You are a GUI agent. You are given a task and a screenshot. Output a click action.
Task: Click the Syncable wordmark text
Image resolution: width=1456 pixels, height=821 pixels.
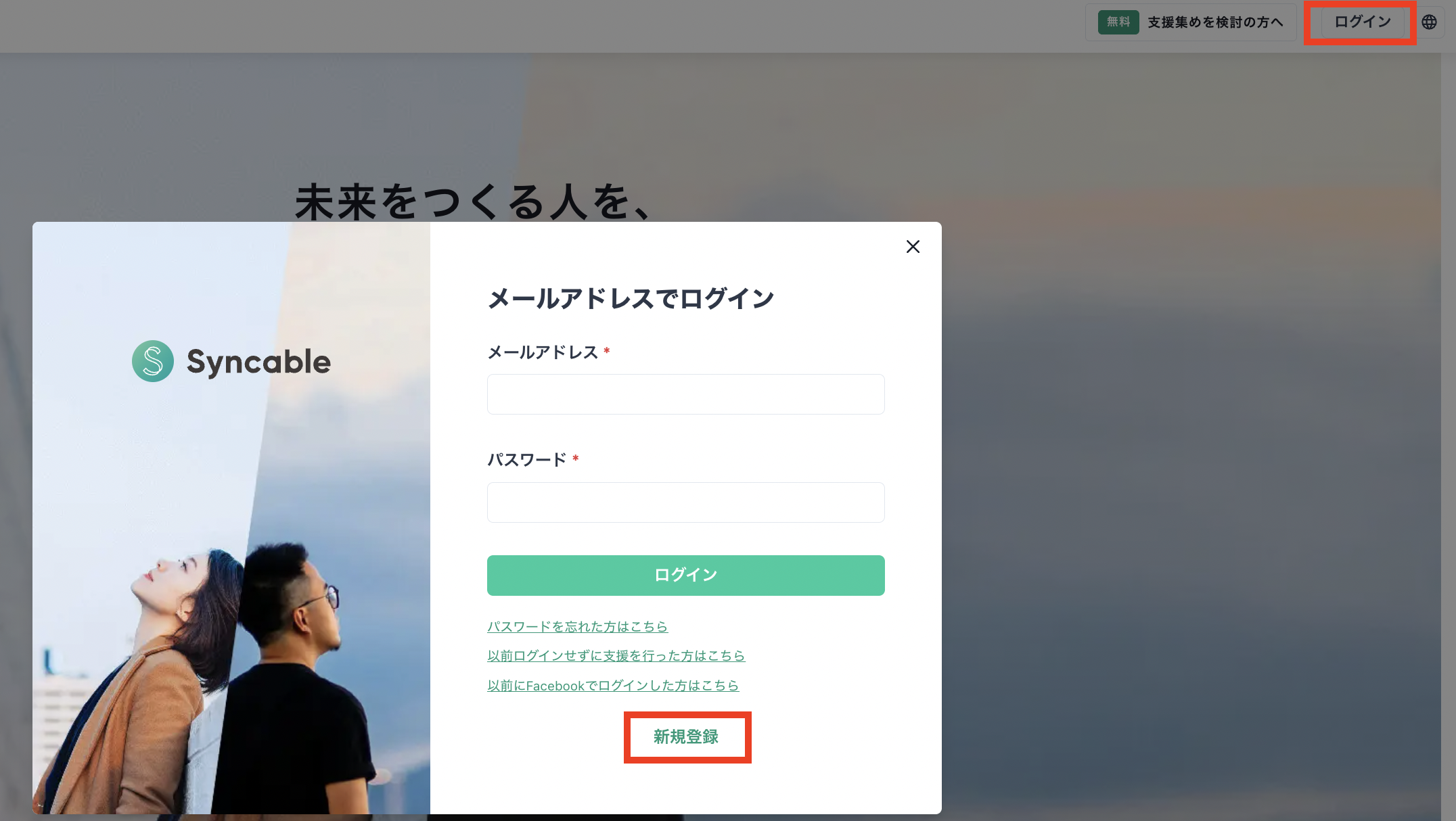(x=258, y=362)
